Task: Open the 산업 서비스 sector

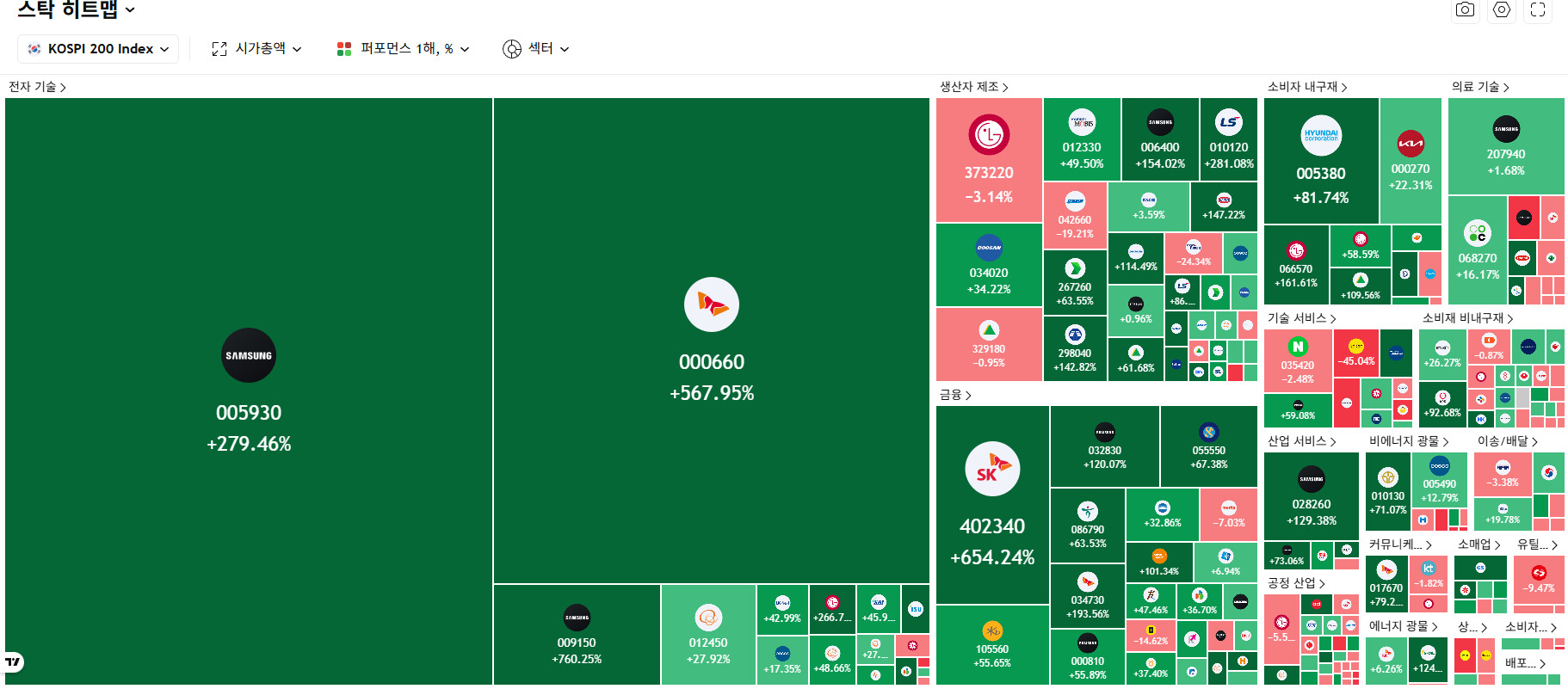Action: [x=1301, y=441]
